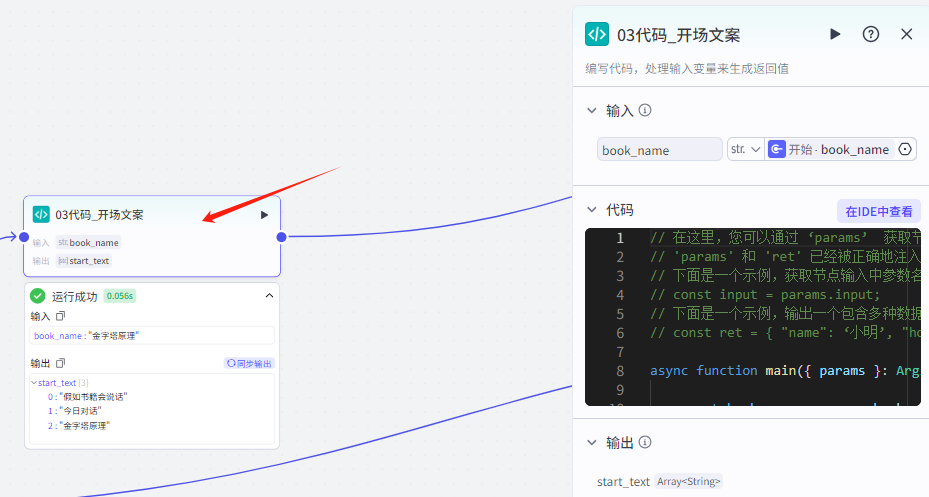The image size is (929, 497).
Task: Click the start_text output tag on the node
Action: [x=84, y=261]
